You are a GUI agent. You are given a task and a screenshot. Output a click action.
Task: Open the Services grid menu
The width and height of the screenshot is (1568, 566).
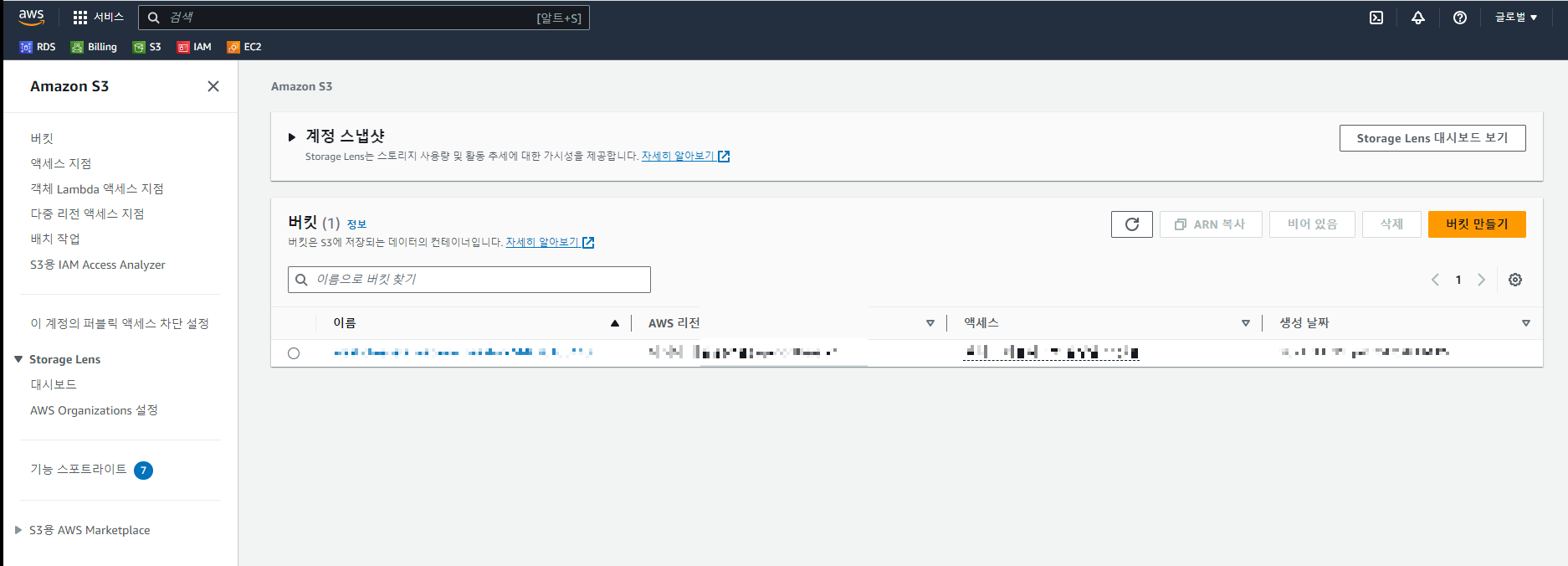(x=98, y=17)
